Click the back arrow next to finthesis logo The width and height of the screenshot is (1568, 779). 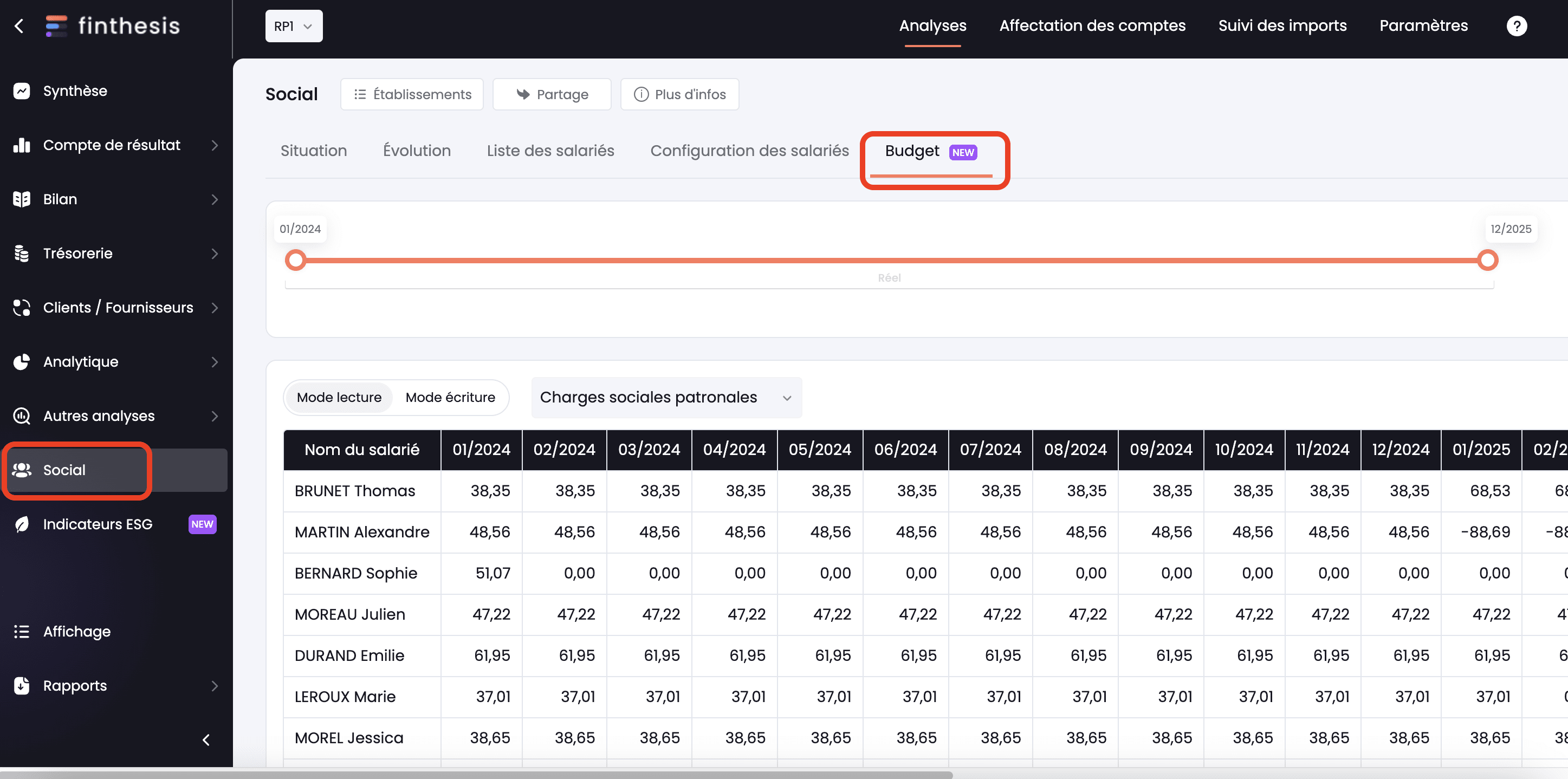point(20,26)
